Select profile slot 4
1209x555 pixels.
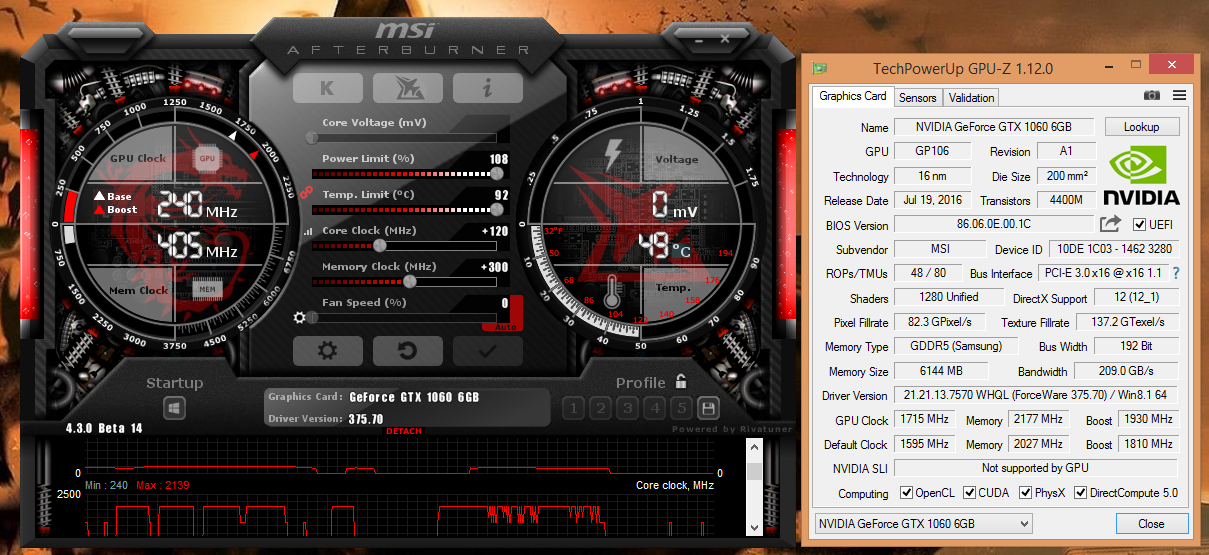(x=654, y=408)
